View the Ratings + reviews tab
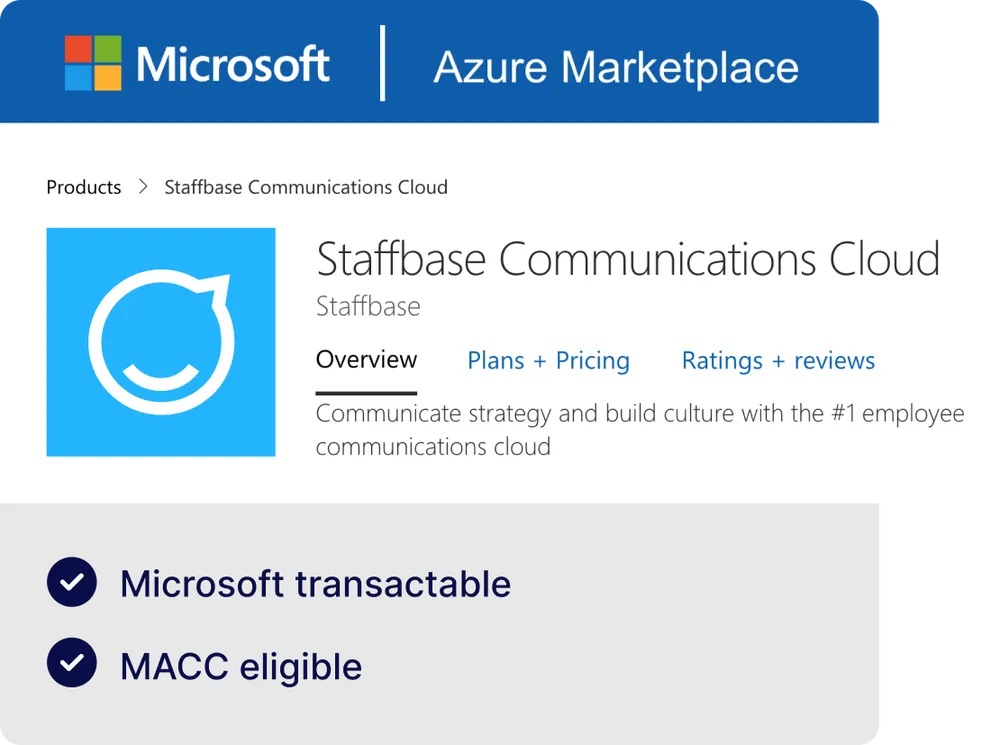Screen dimensions: 1000x745 [778, 361]
